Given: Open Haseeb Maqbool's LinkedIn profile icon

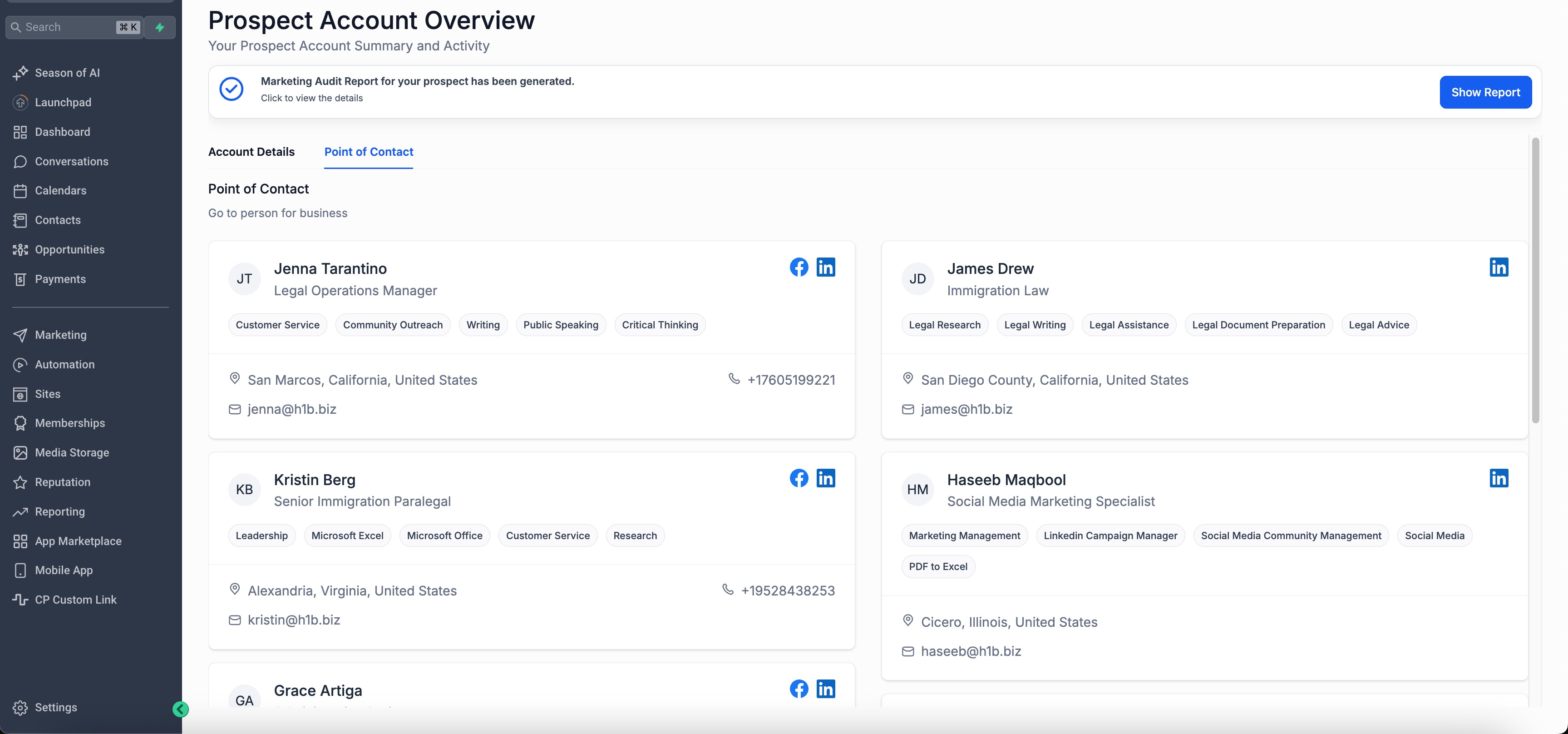Looking at the screenshot, I should [1499, 478].
